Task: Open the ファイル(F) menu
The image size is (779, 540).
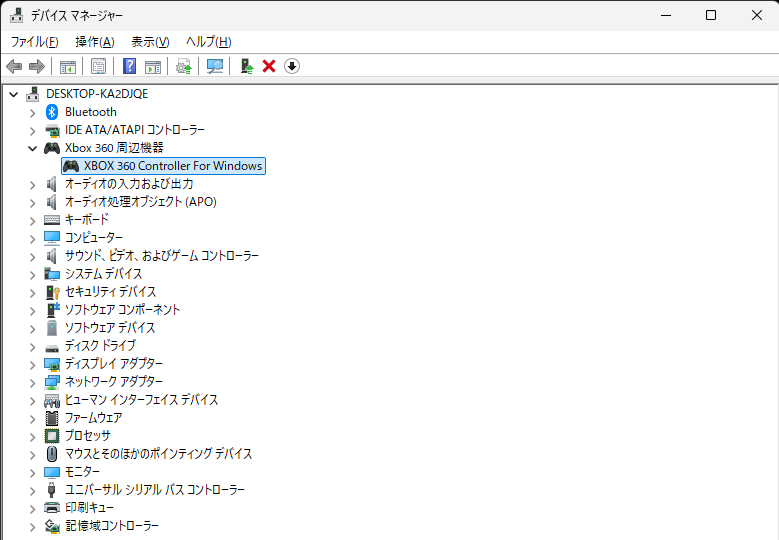Action: point(34,41)
